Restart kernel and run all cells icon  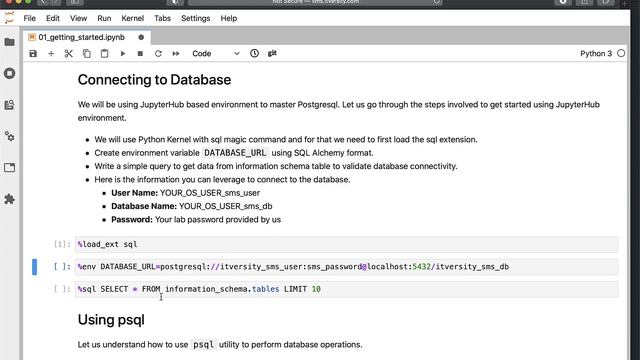click(x=176, y=53)
